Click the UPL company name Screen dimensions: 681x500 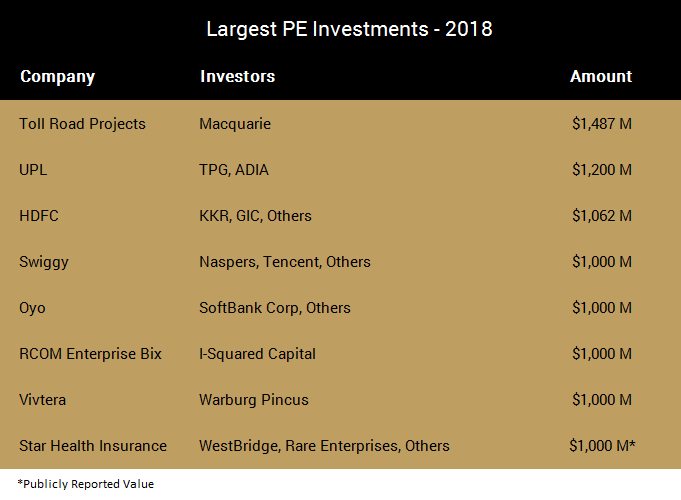pyautogui.click(x=33, y=170)
